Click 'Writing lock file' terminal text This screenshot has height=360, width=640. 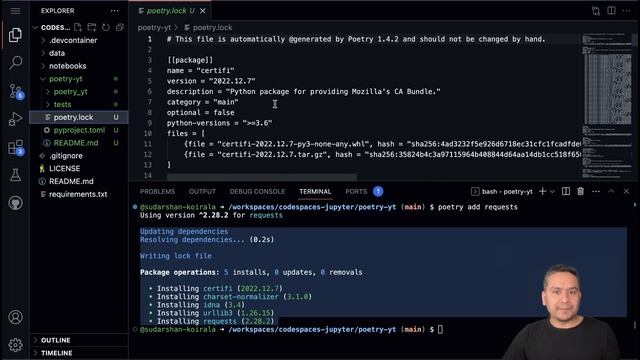tap(176, 256)
